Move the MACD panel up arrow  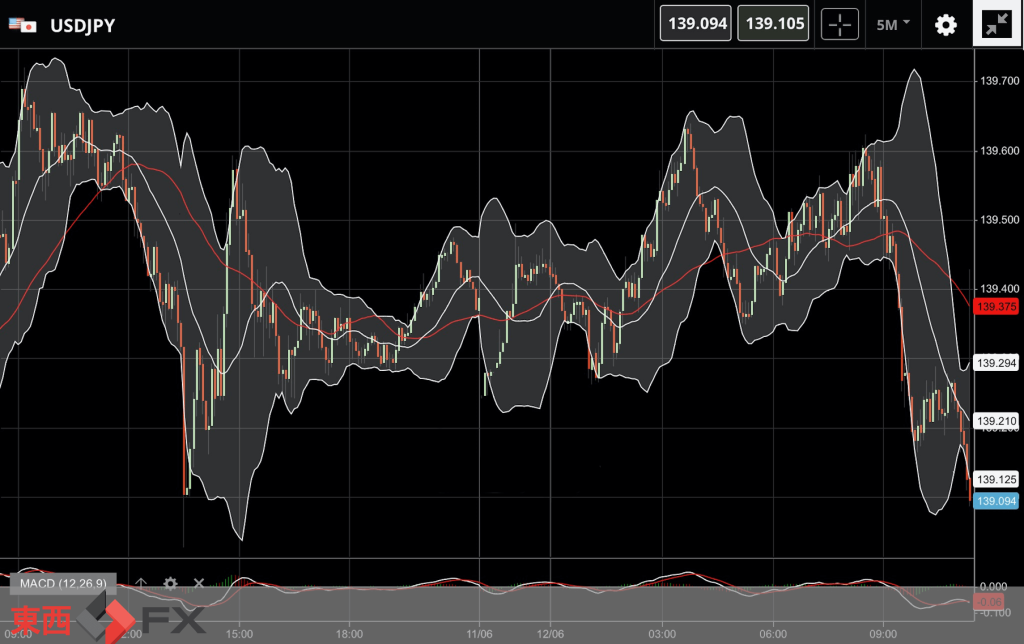tap(141, 583)
